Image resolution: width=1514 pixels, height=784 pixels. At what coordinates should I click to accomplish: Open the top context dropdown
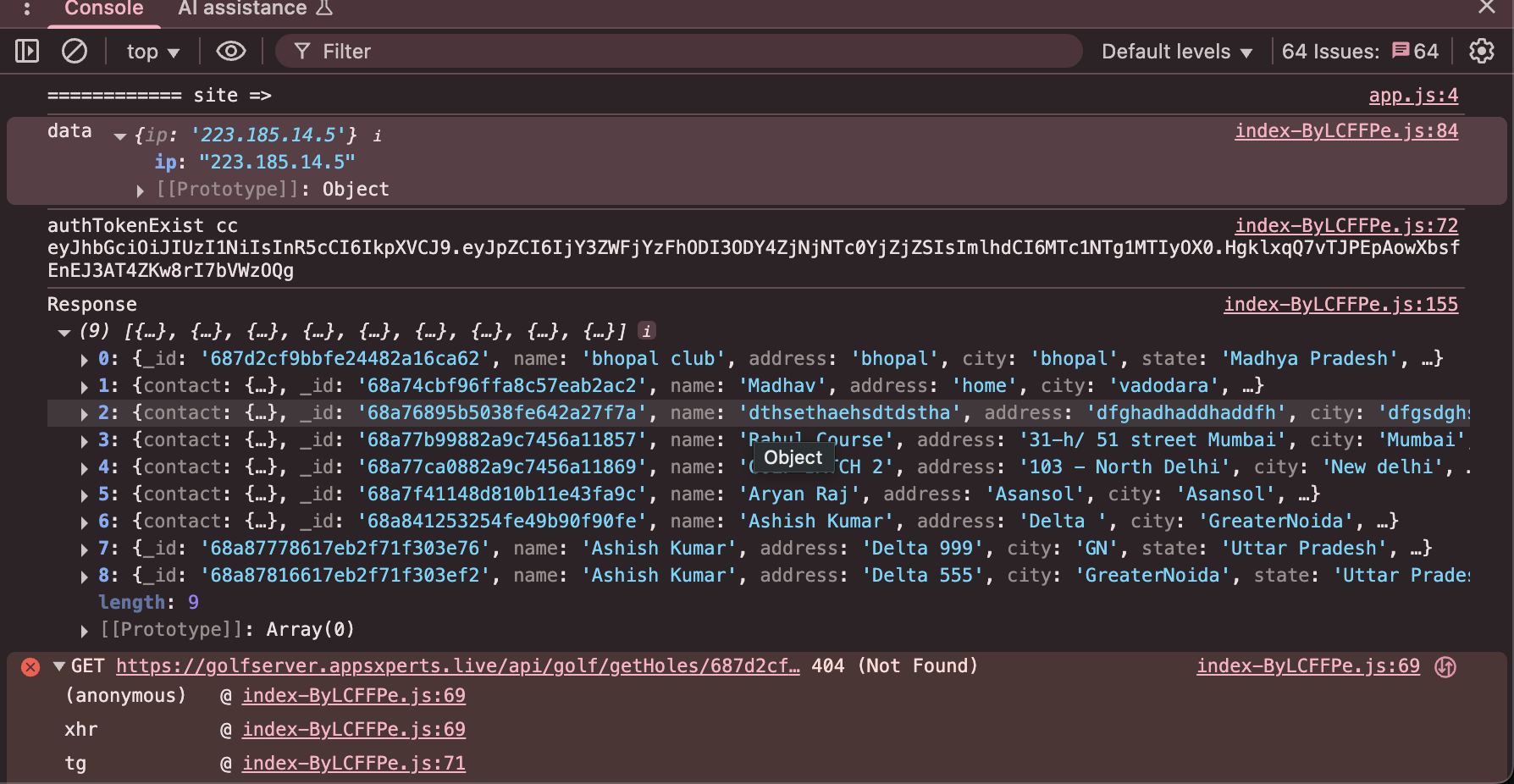pyautogui.click(x=152, y=52)
